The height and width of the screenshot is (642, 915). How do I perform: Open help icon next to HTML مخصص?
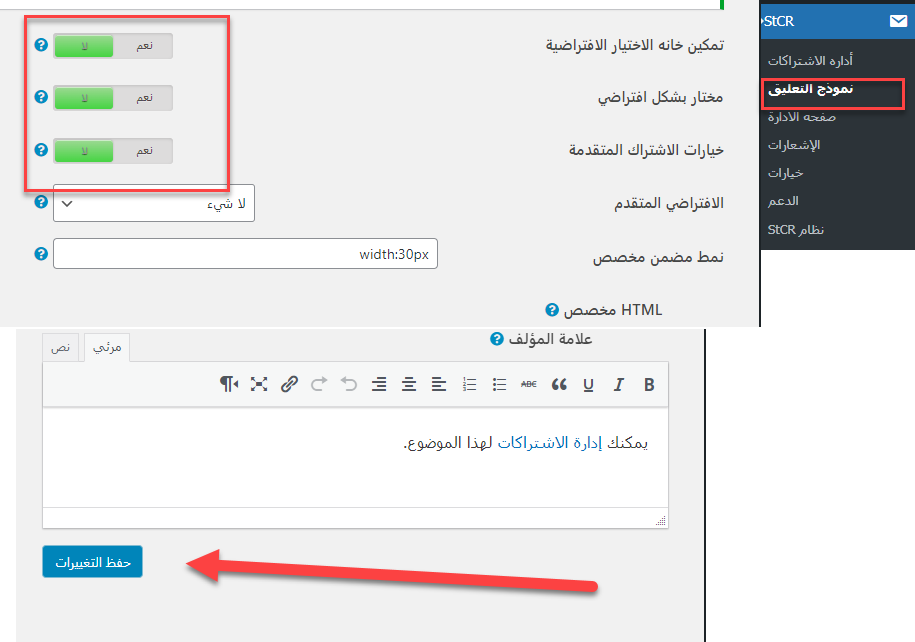click(552, 310)
